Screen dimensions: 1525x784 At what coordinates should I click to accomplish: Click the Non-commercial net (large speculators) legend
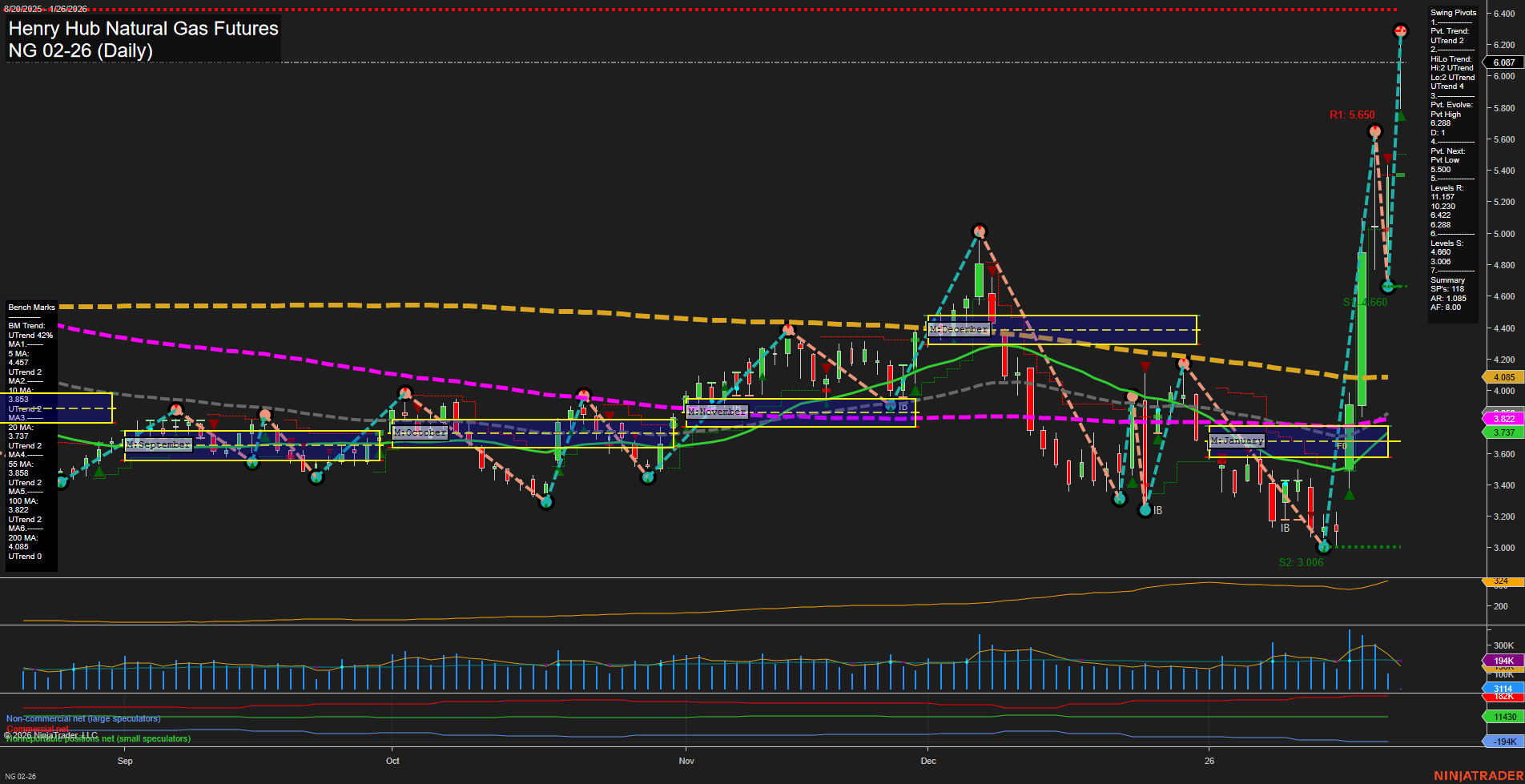click(82, 718)
